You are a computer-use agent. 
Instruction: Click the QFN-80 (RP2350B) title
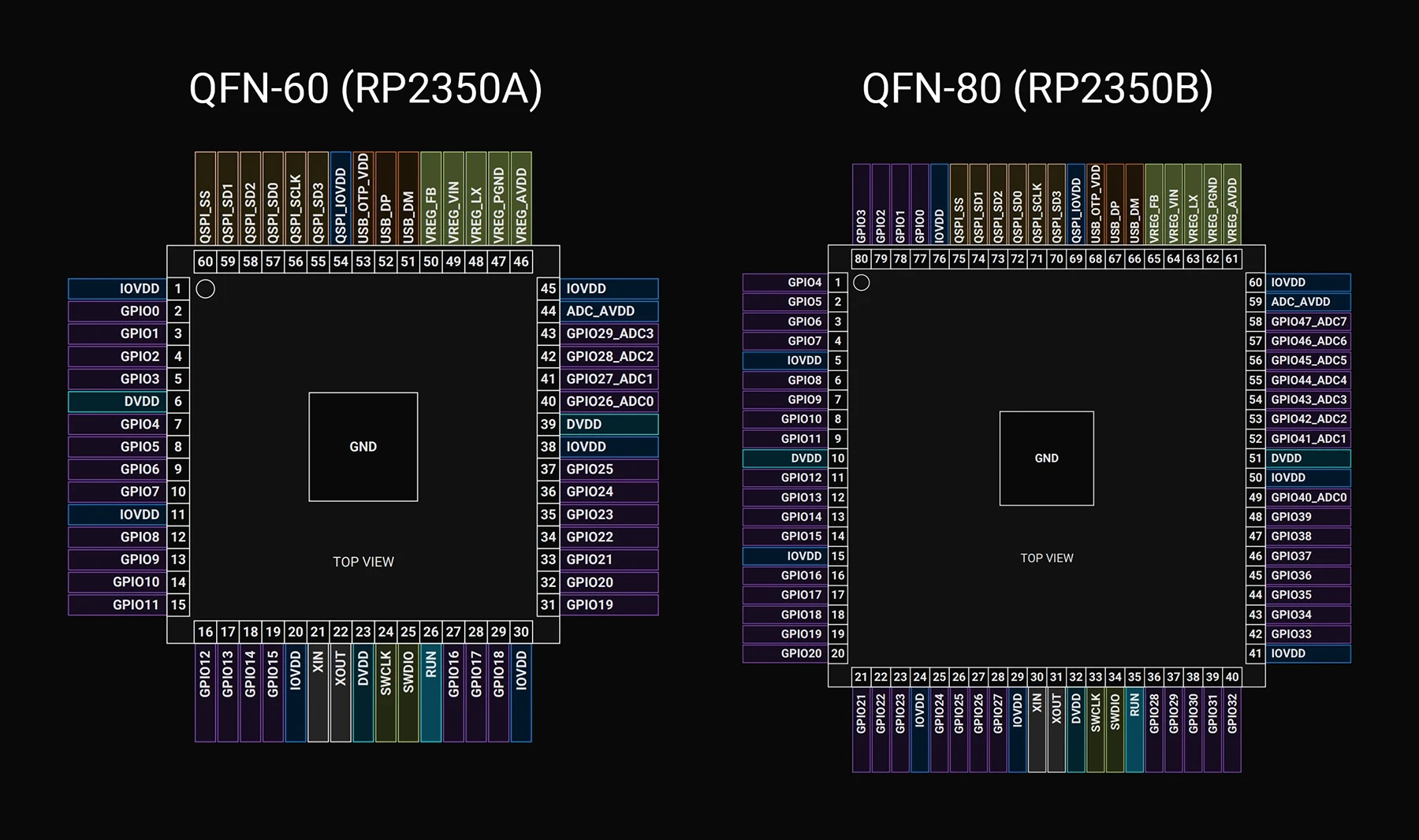tap(1039, 89)
